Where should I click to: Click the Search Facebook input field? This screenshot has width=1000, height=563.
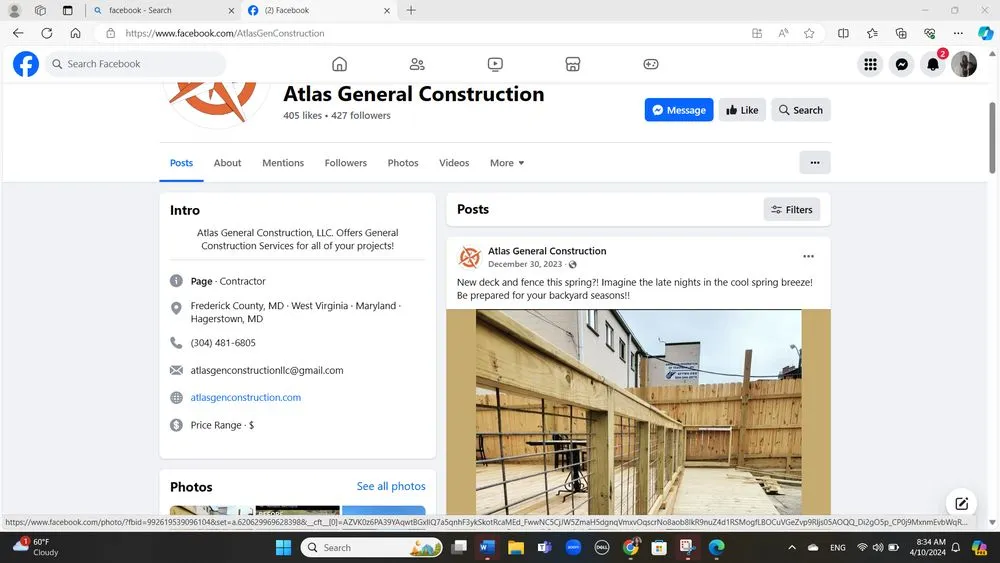140,64
